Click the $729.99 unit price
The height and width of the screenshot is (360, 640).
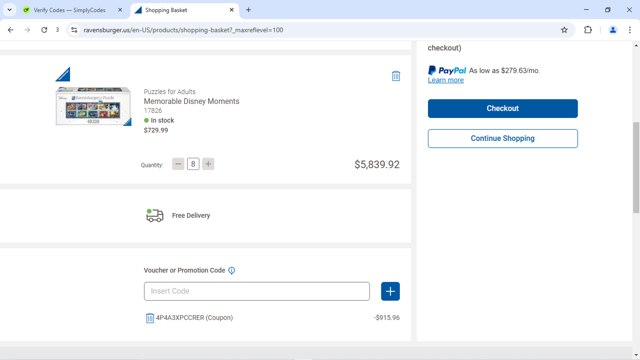(156, 130)
